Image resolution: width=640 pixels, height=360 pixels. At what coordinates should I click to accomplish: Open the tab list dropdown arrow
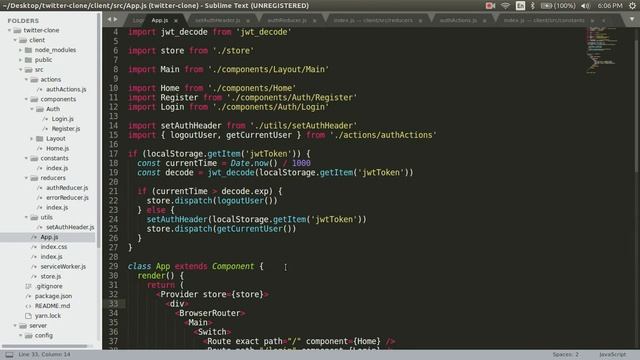point(632,19)
